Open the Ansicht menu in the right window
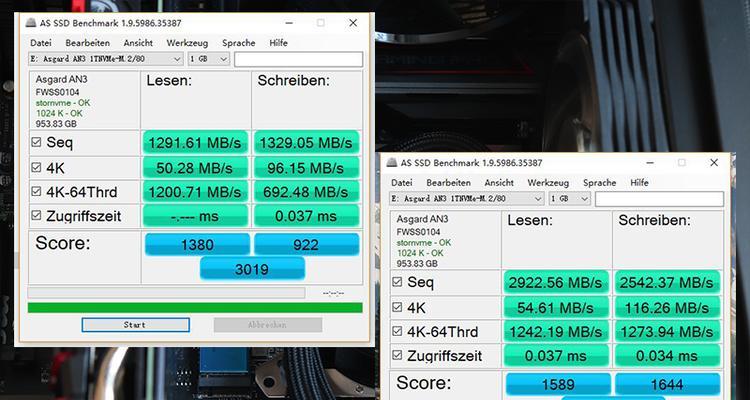Image resolution: width=750 pixels, height=400 pixels. (x=499, y=183)
